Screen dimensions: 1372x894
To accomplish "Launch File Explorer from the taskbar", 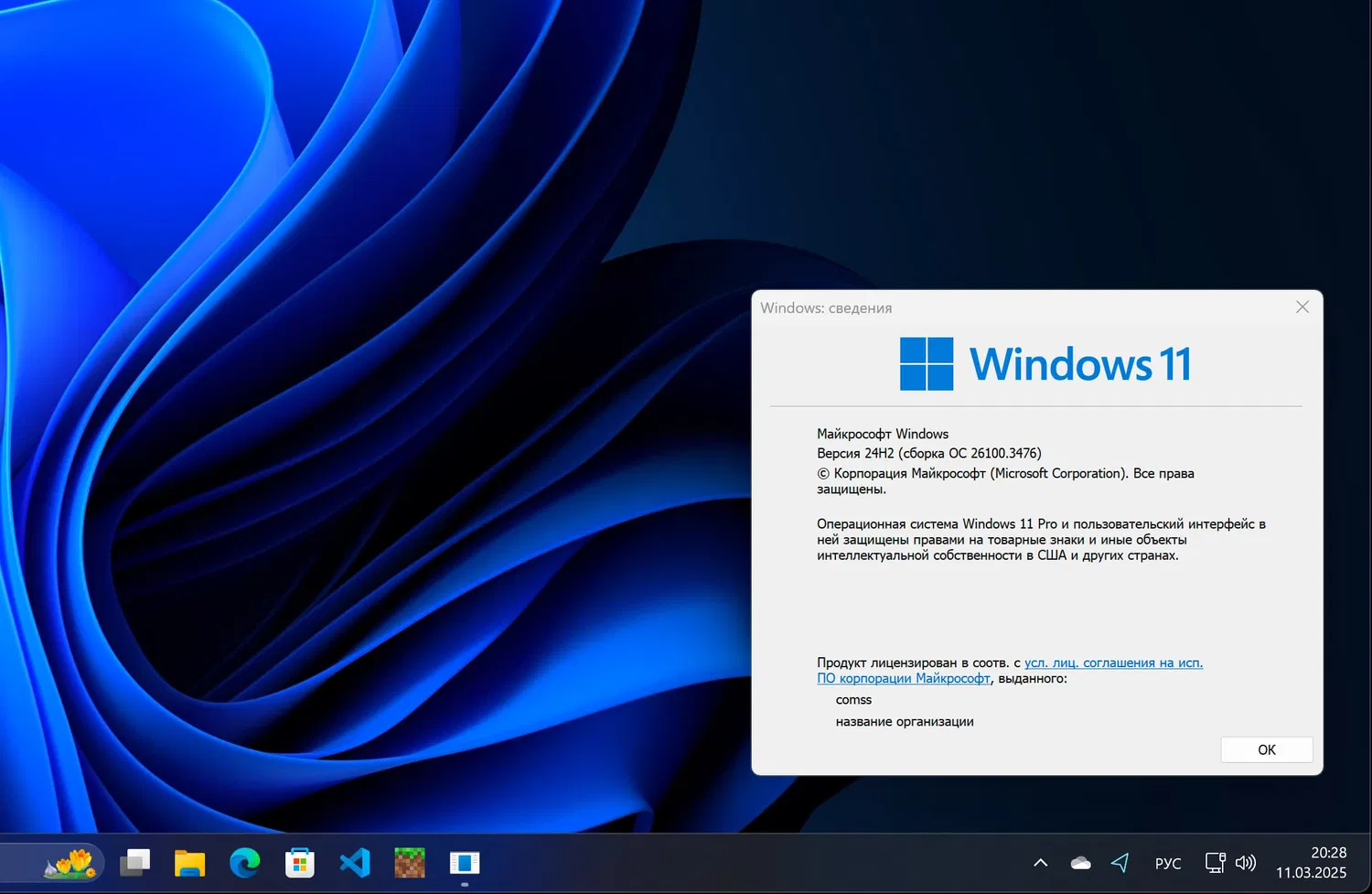I will 190,863.
